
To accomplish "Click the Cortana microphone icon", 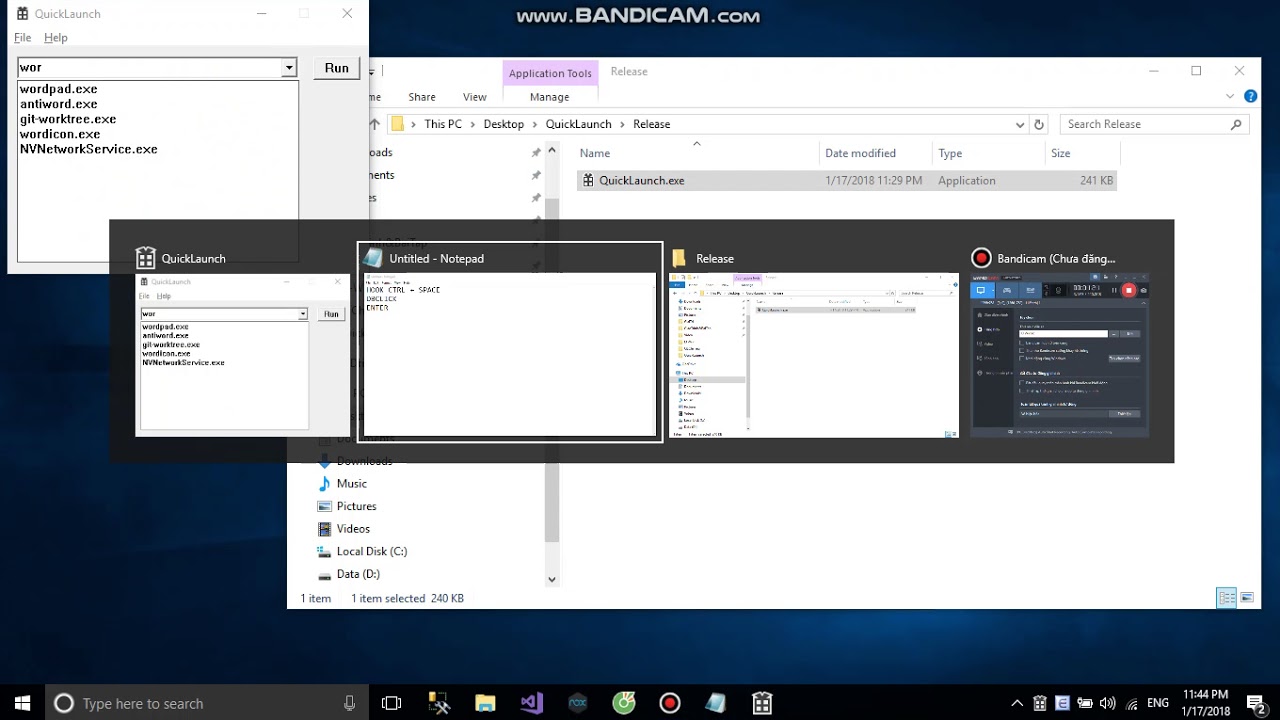I will [x=349, y=703].
